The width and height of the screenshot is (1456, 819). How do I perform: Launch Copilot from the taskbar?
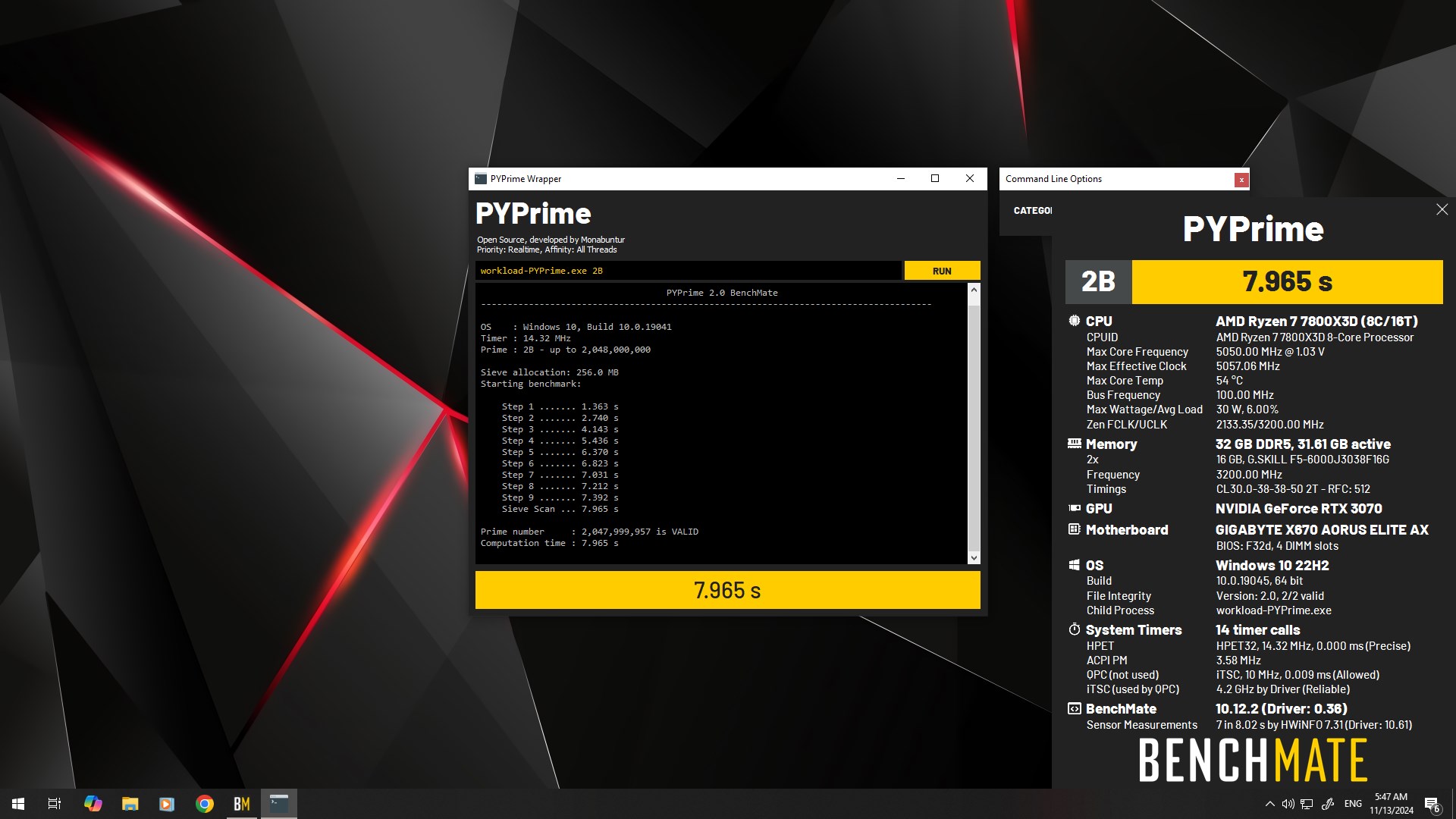click(93, 804)
